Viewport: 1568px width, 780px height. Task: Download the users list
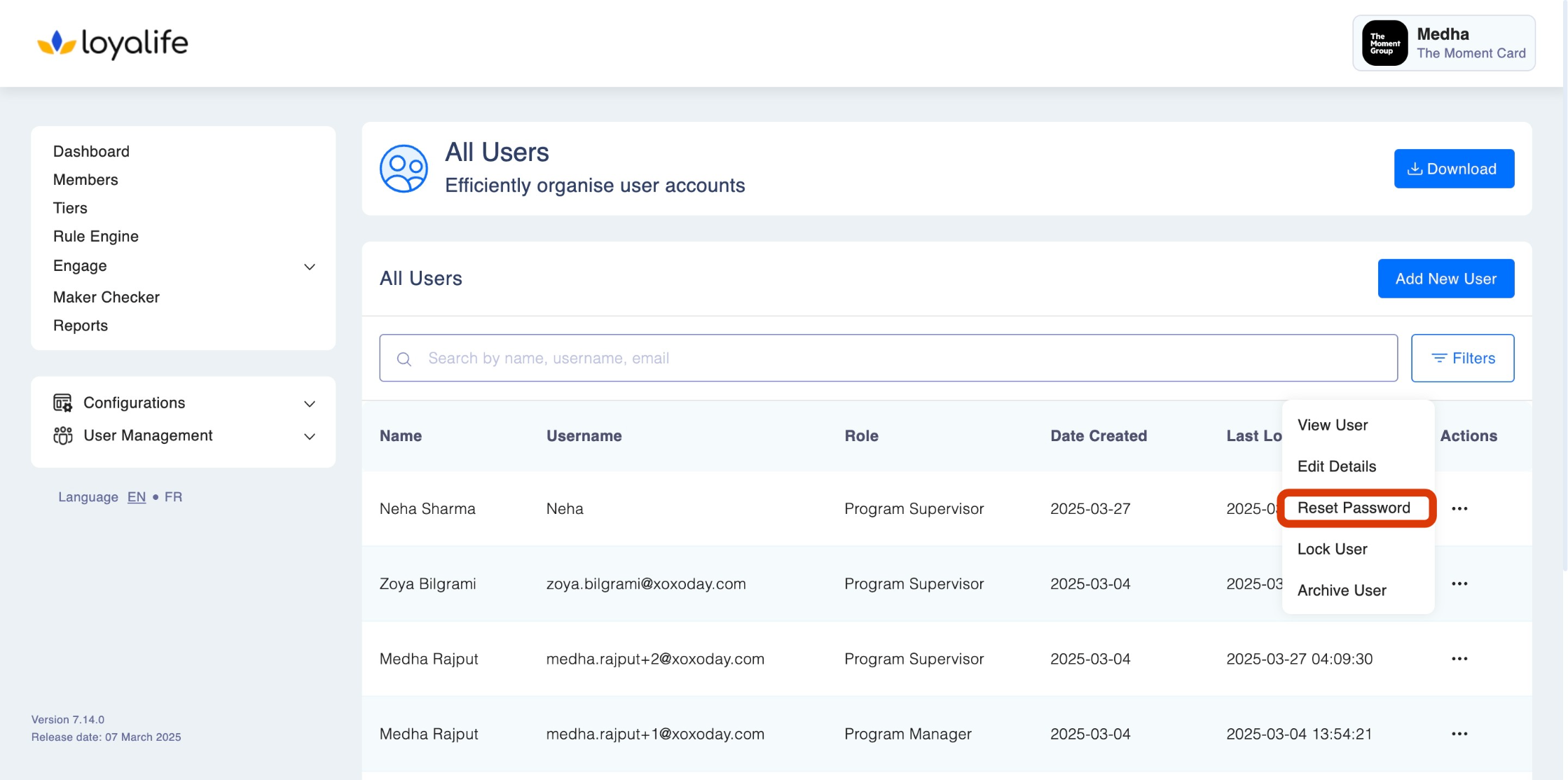(x=1453, y=169)
